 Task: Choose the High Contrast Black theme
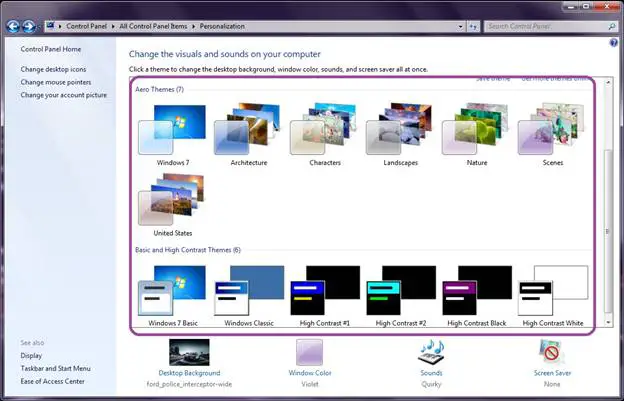pos(476,296)
